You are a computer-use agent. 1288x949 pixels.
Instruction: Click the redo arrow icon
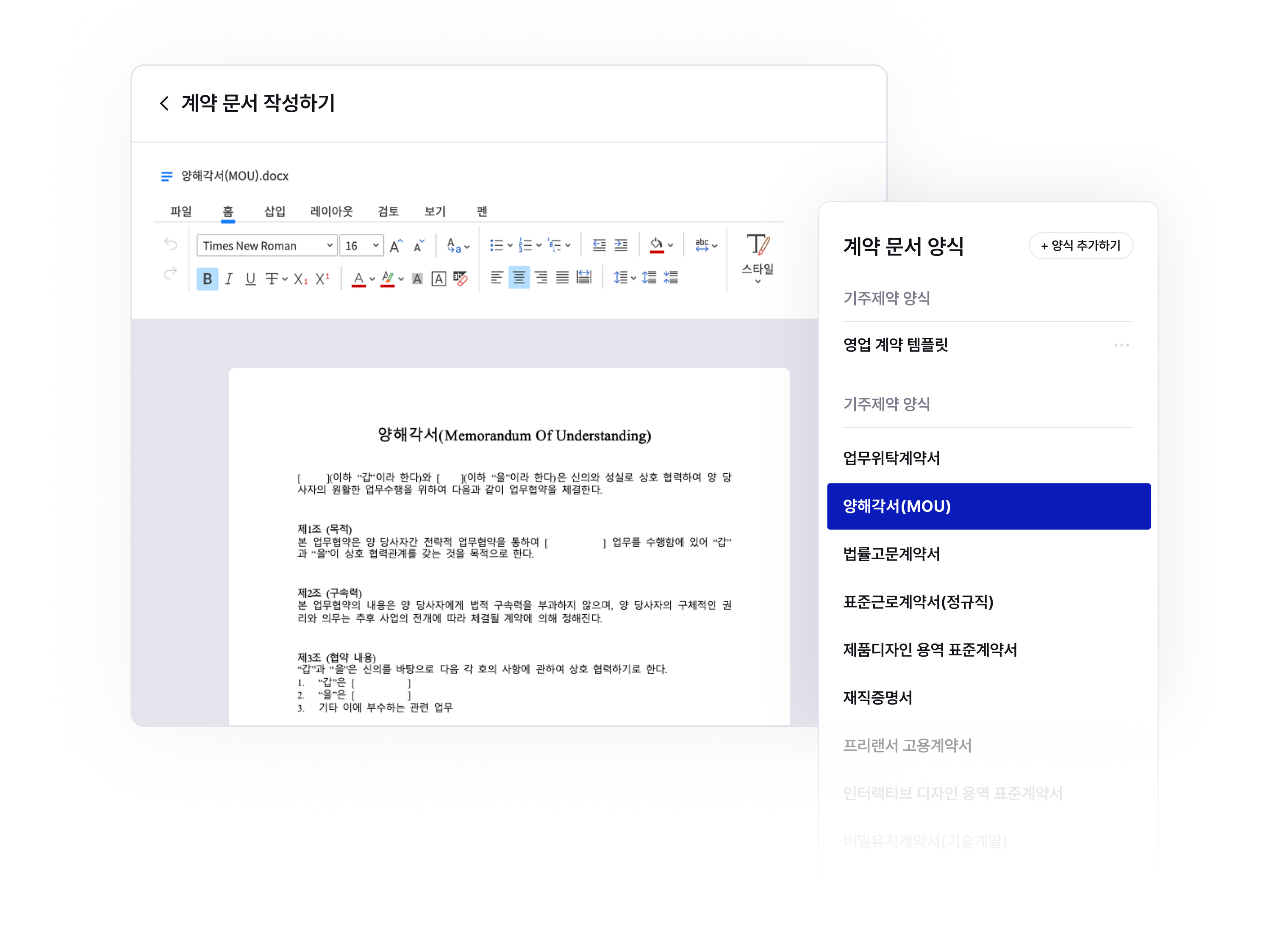coord(171,273)
